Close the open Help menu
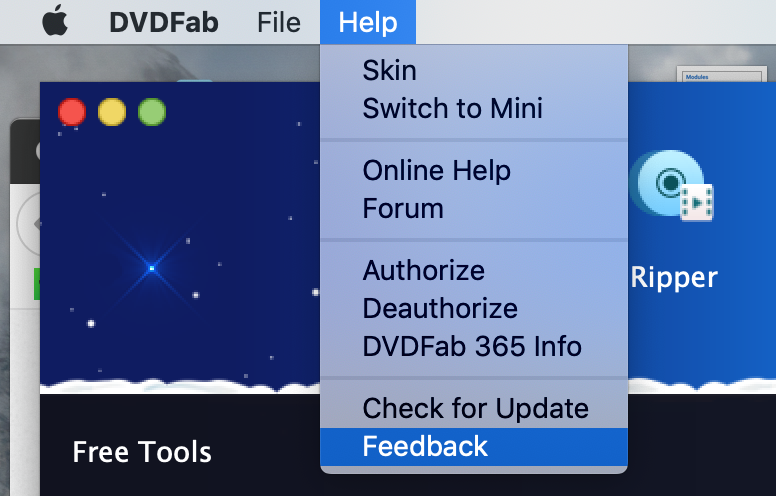This screenshot has width=776, height=496. (x=368, y=22)
